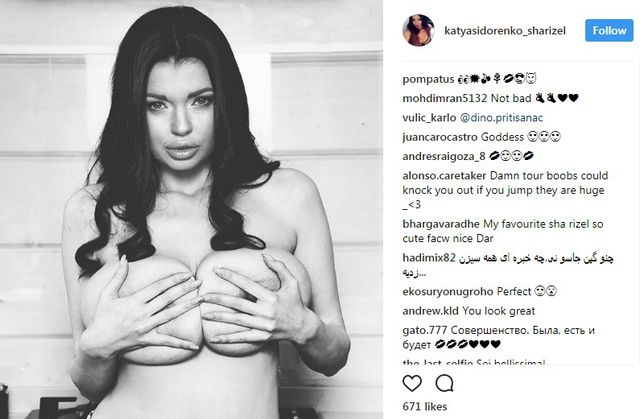Visit ekosuryonugroho's profile
This screenshot has width=640, height=419.
pos(448,292)
